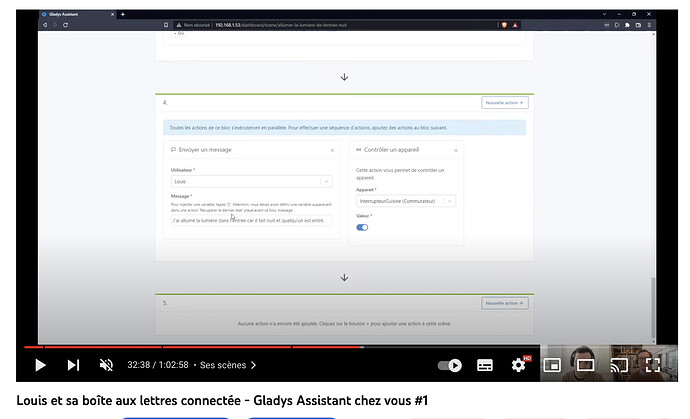The image size is (690, 419).
Task: Unmute the video audio
Action: tap(106, 365)
